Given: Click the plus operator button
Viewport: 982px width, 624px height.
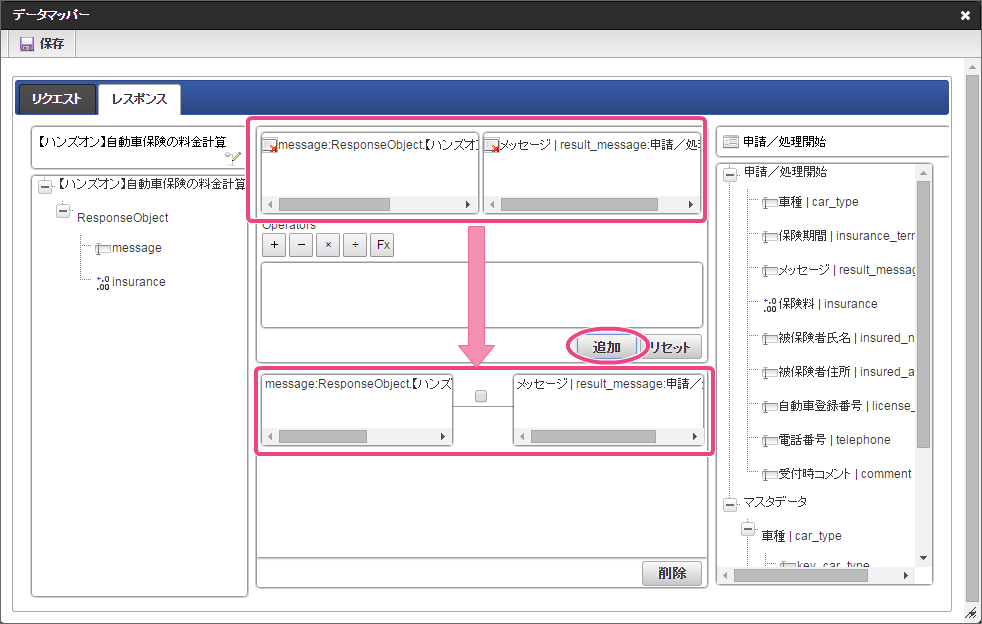Looking at the screenshot, I should [274, 245].
